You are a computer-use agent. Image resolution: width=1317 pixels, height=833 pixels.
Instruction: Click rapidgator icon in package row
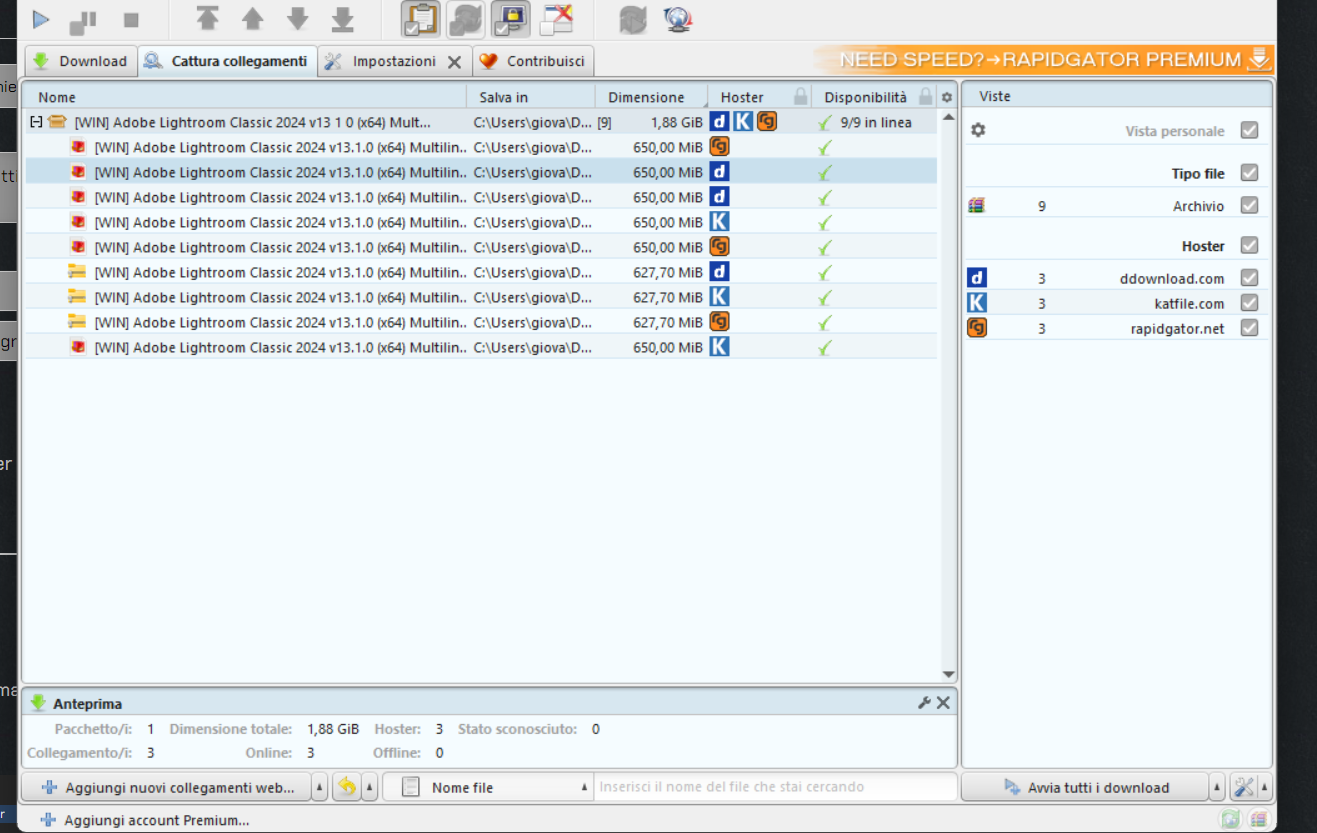click(767, 122)
